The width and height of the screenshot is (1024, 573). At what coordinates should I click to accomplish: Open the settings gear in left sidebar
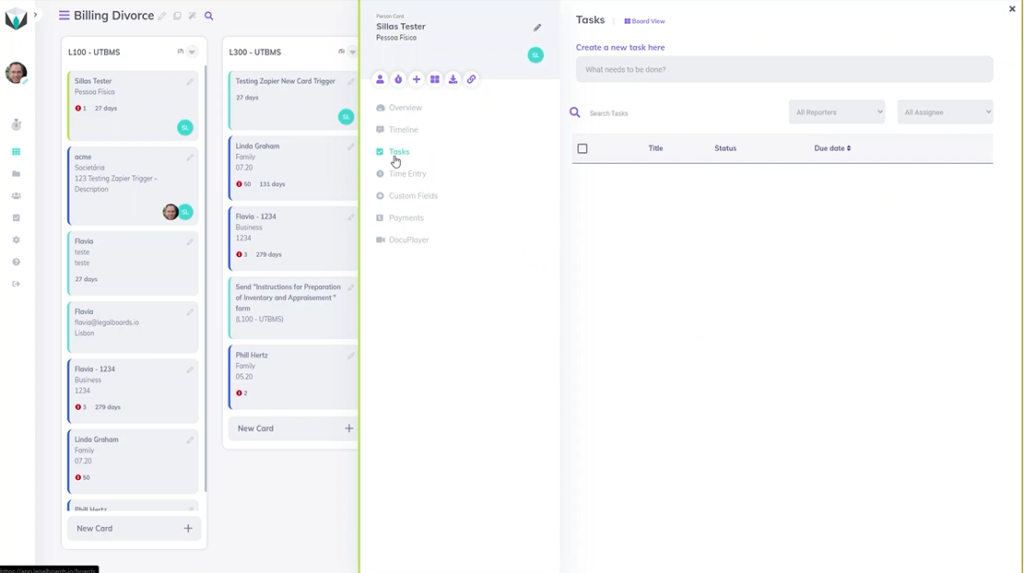point(16,240)
